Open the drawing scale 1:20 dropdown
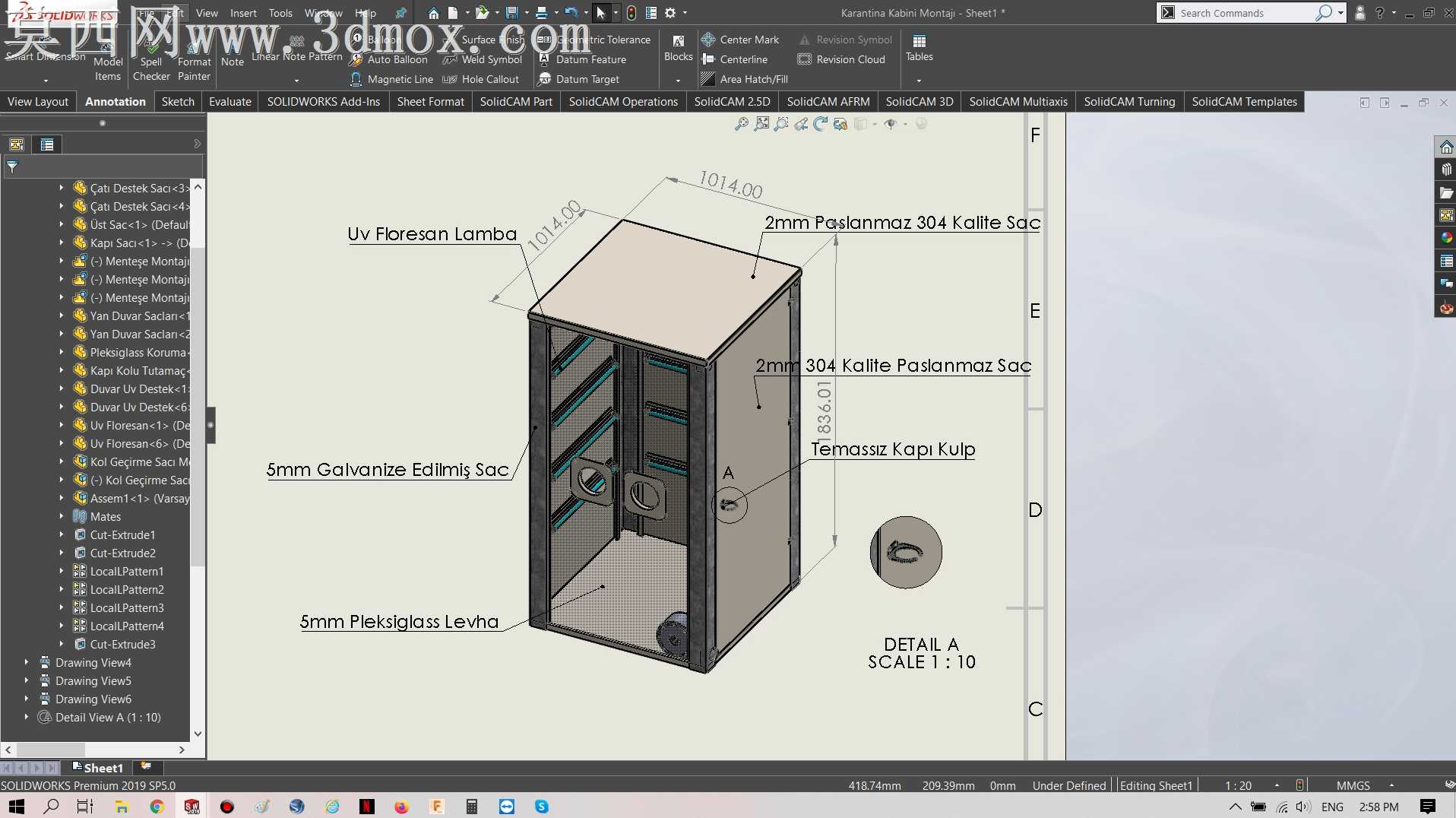1456x818 pixels. pyautogui.click(x=1277, y=785)
